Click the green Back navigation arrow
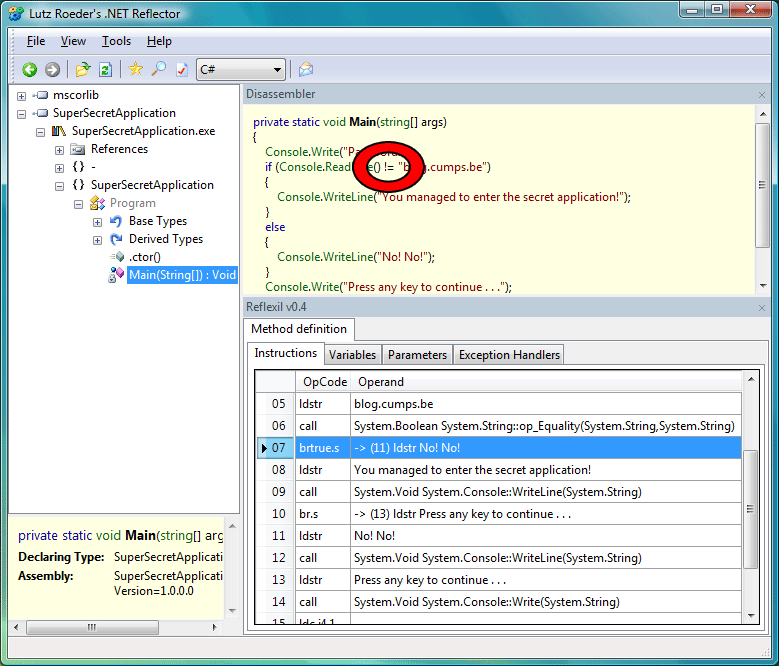The image size is (779, 666). tap(30, 70)
